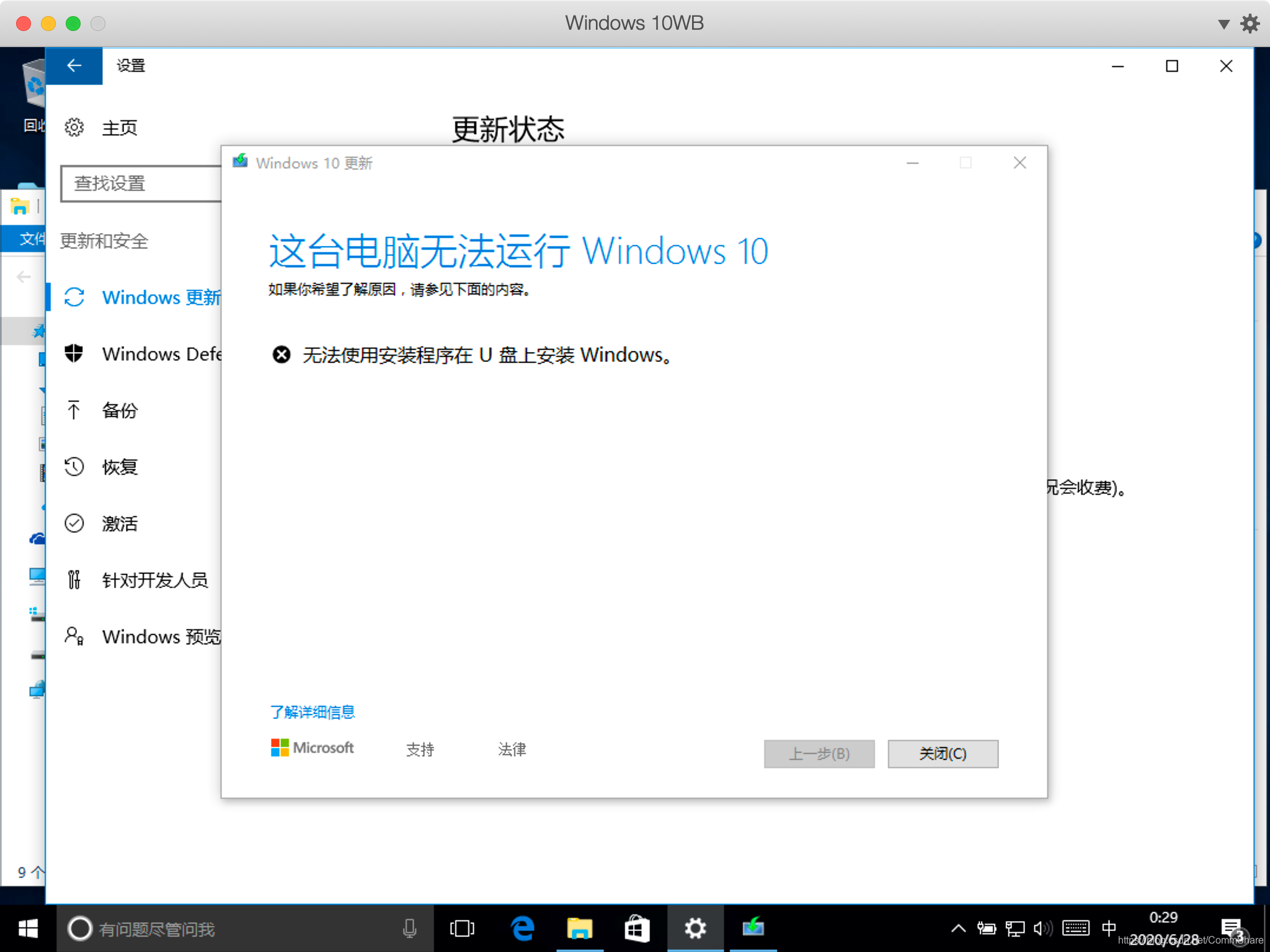Click 了解详细信息 link
1270x952 pixels.
click(312, 712)
